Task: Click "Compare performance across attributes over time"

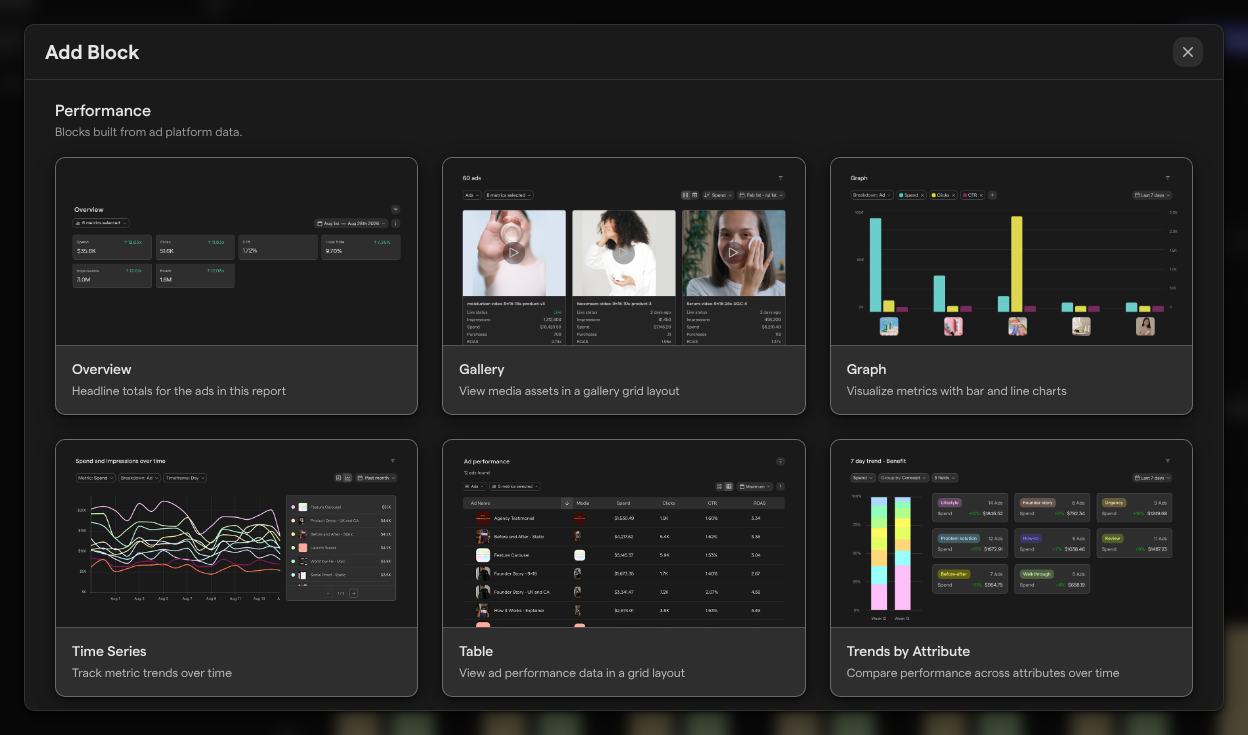Action: (x=983, y=673)
